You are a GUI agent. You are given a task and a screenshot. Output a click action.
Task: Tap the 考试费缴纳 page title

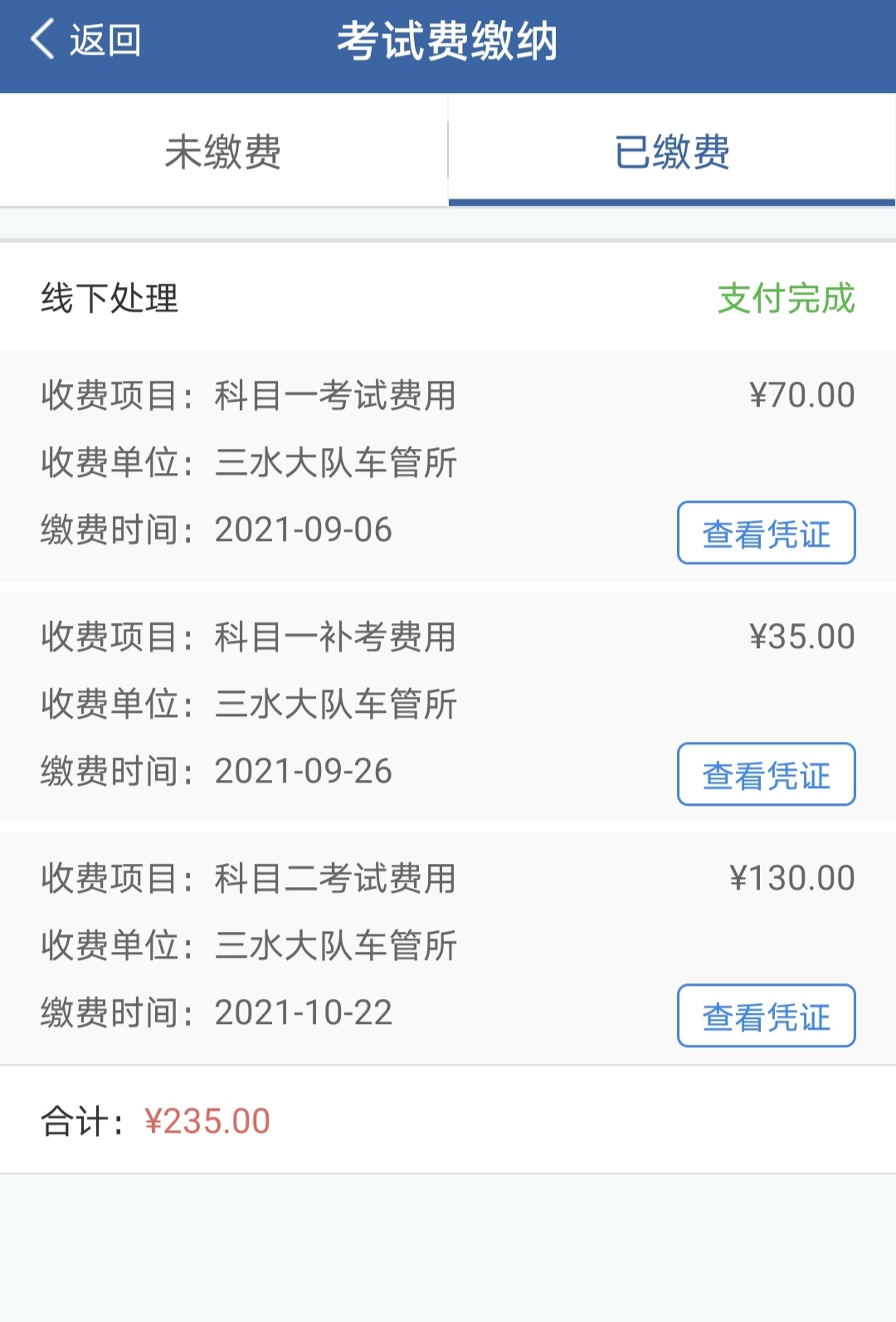point(447,41)
